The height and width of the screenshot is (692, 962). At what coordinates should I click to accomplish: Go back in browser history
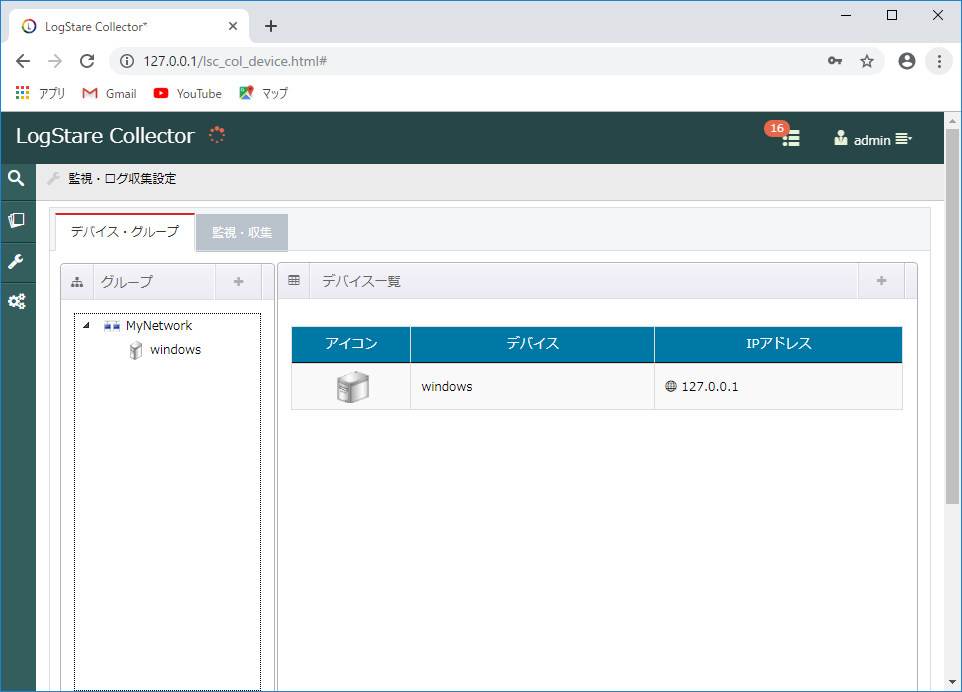[23, 61]
